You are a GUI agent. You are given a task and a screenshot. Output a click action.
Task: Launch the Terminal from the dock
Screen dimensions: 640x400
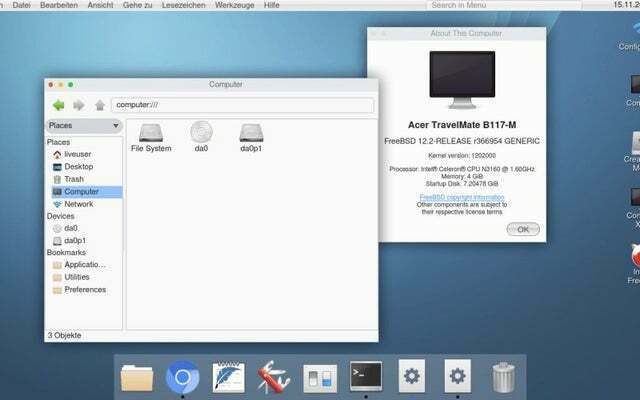tap(365, 376)
